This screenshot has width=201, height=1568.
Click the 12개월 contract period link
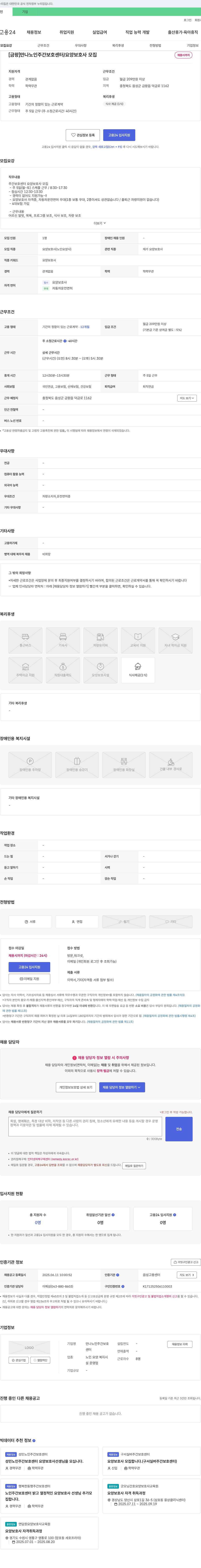85,327
